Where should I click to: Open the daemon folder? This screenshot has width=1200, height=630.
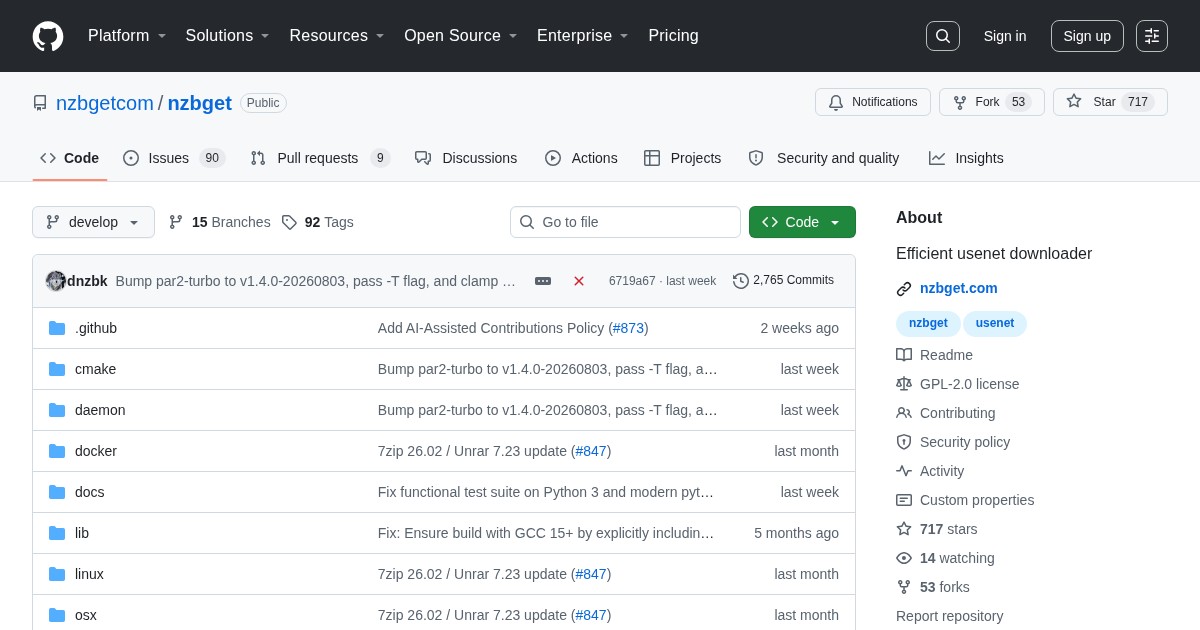point(100,410)
